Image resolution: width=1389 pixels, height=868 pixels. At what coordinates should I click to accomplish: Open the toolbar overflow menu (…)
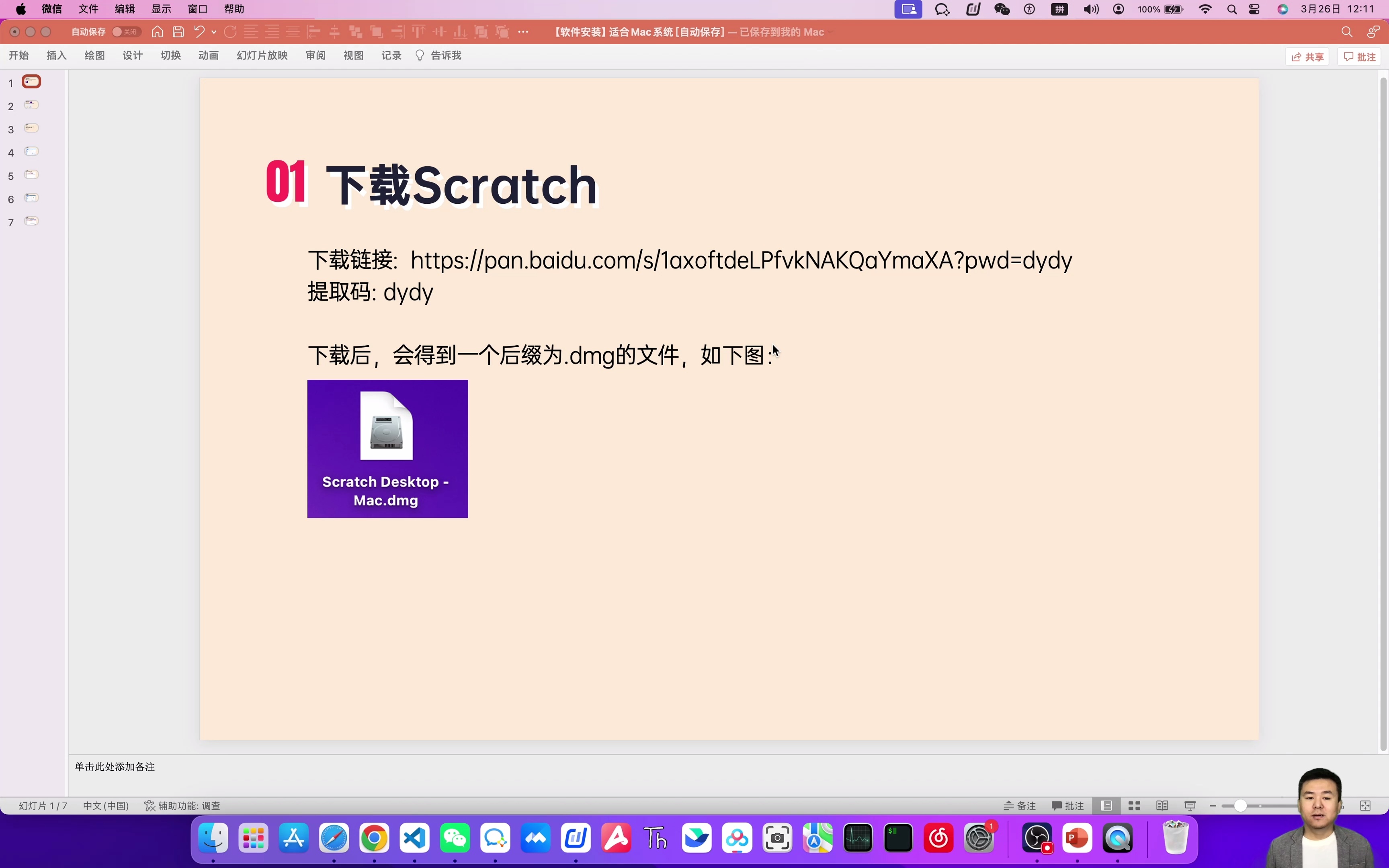click(523, 32)
